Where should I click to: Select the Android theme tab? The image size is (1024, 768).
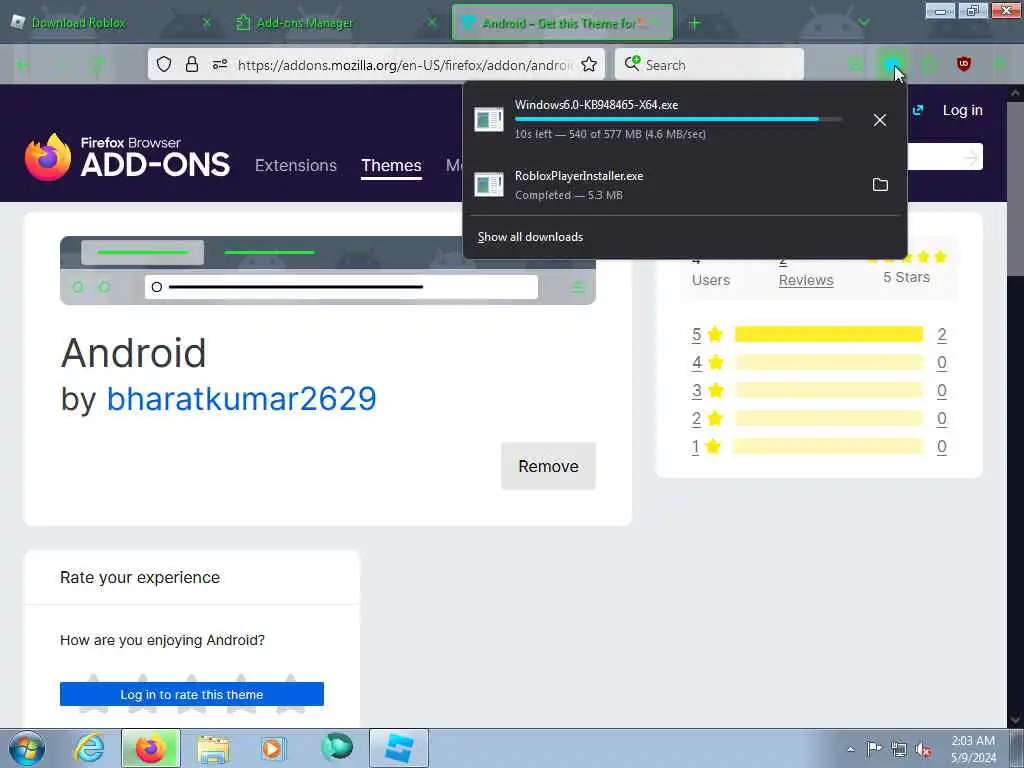point(562,23)
